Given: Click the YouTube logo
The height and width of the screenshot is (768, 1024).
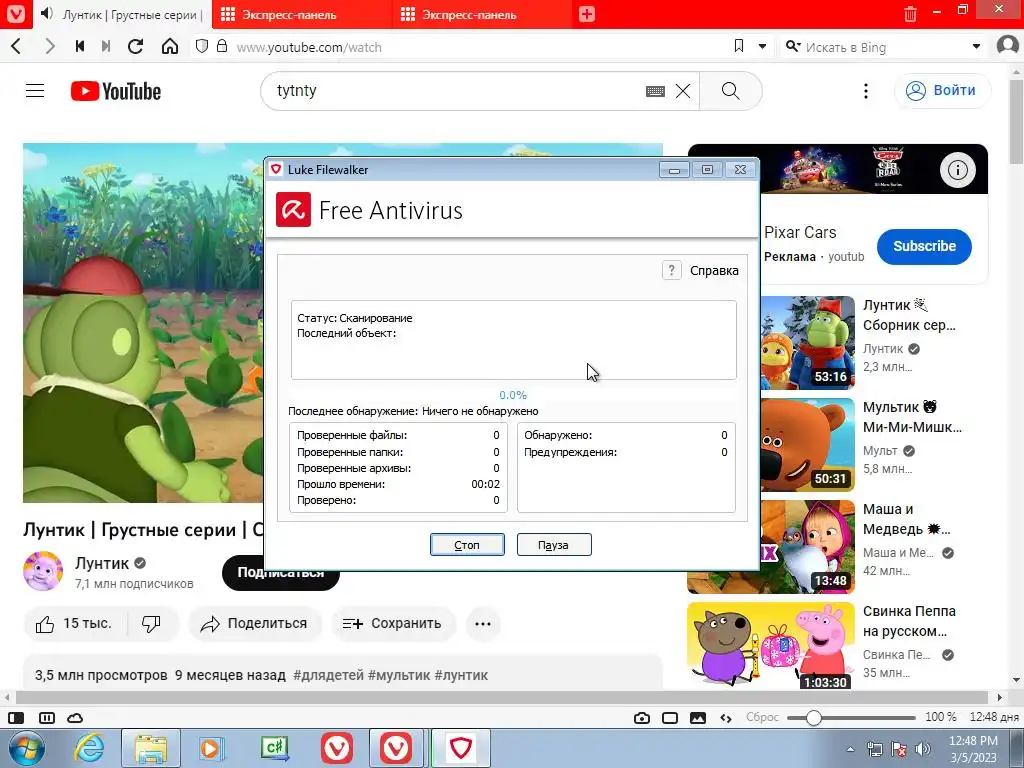Looking at the screenshot, I should click(x=116, y=91).
